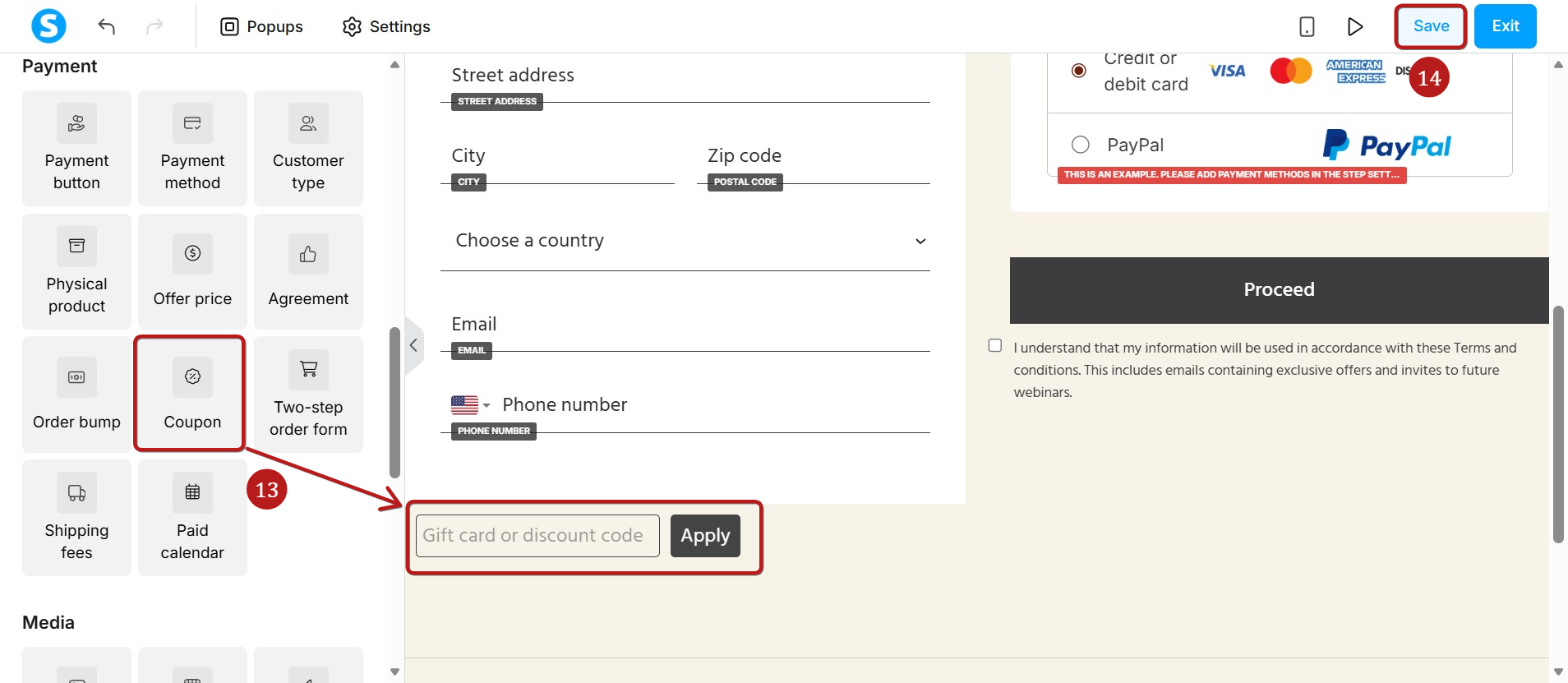1568x683 pixels.
Task: Add the Order bump element
Action: 76,395
